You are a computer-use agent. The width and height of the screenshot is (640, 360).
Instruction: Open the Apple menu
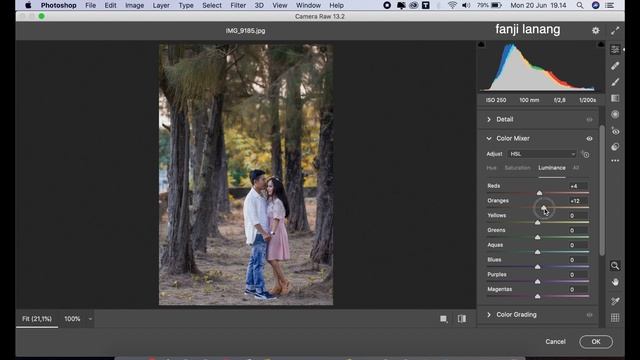tap(28, 5)
